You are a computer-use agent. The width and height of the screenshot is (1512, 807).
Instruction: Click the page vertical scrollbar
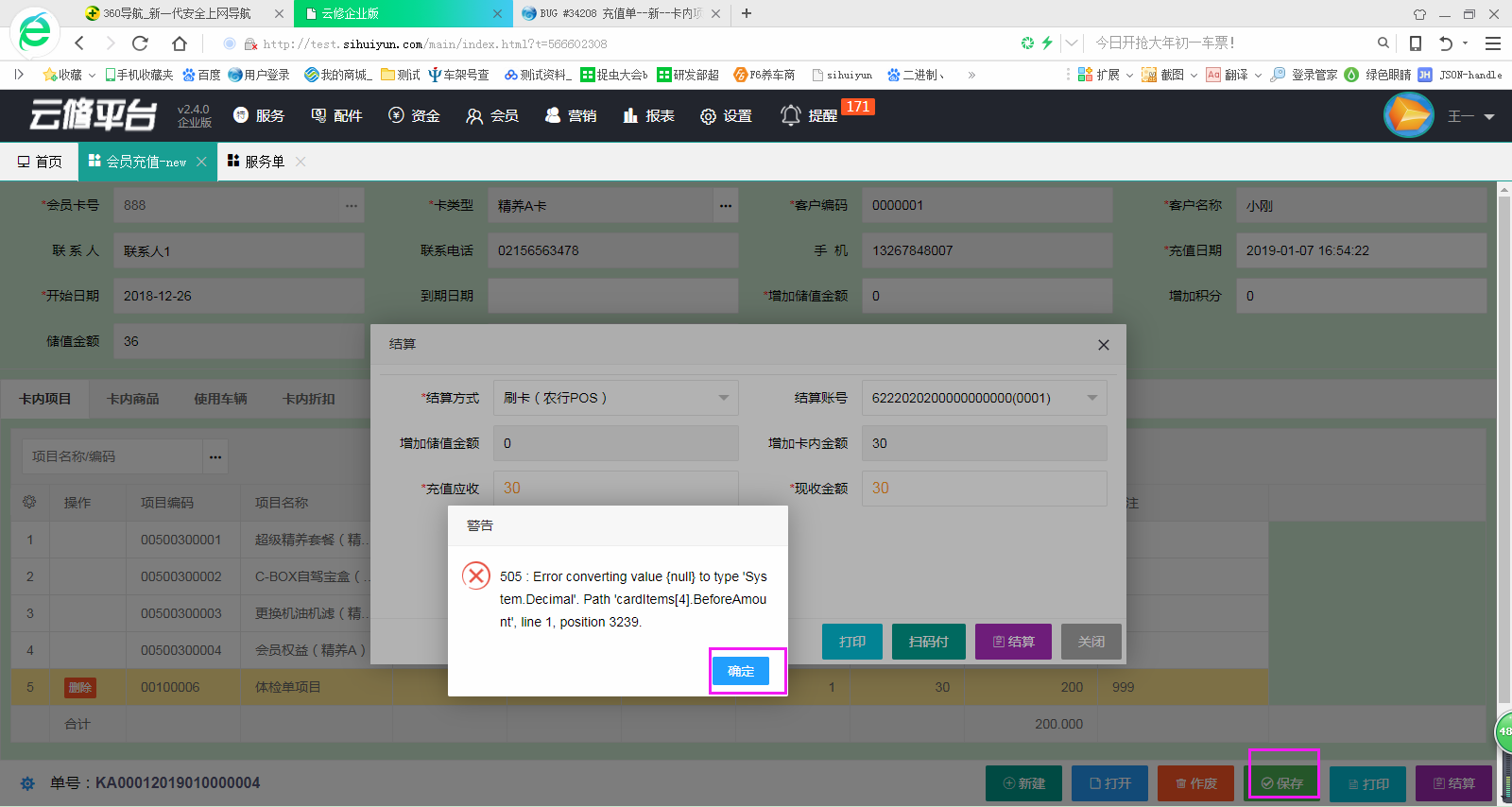(x=1503, y=454)
